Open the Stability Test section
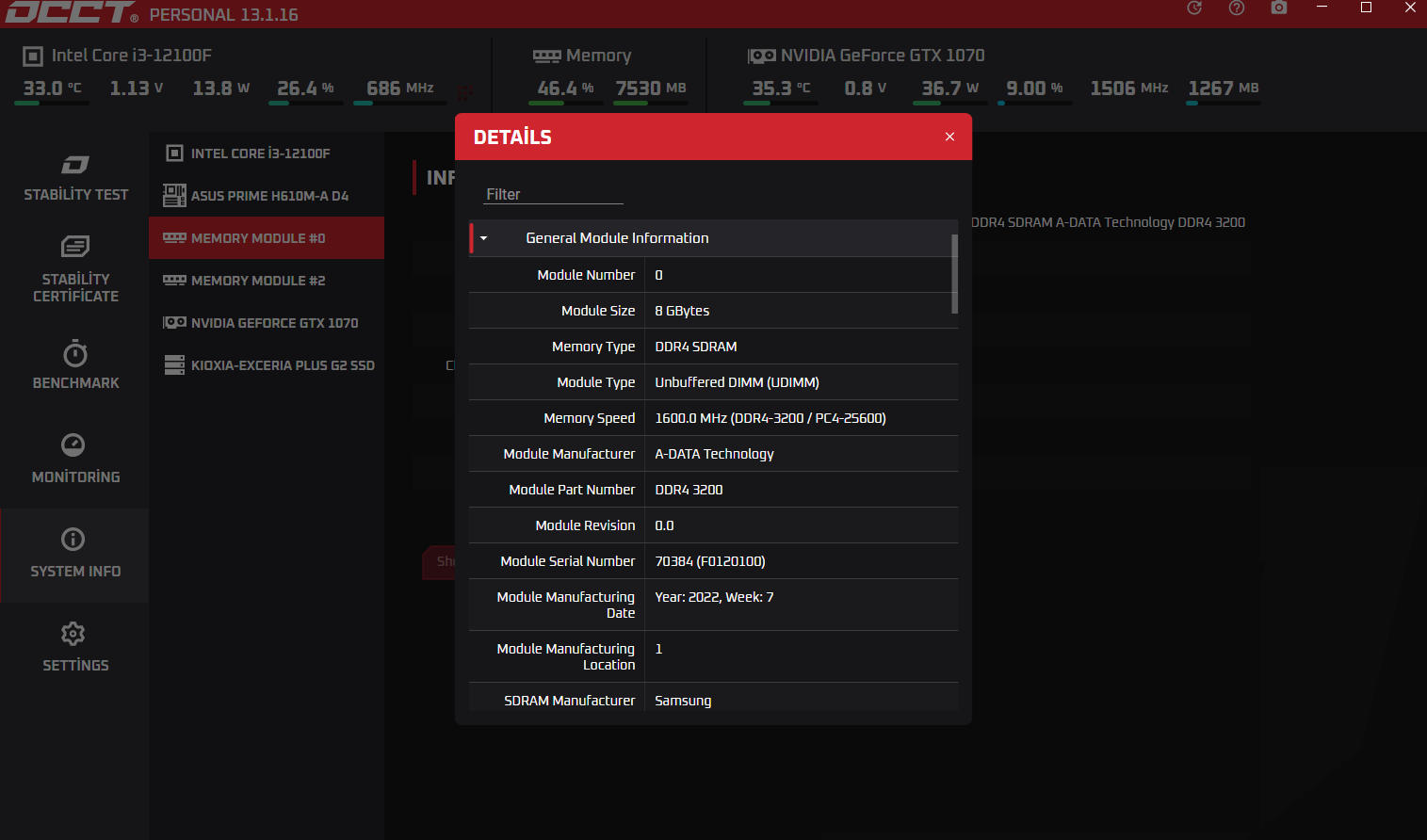The image size is (1427, 840). [75, 178]
